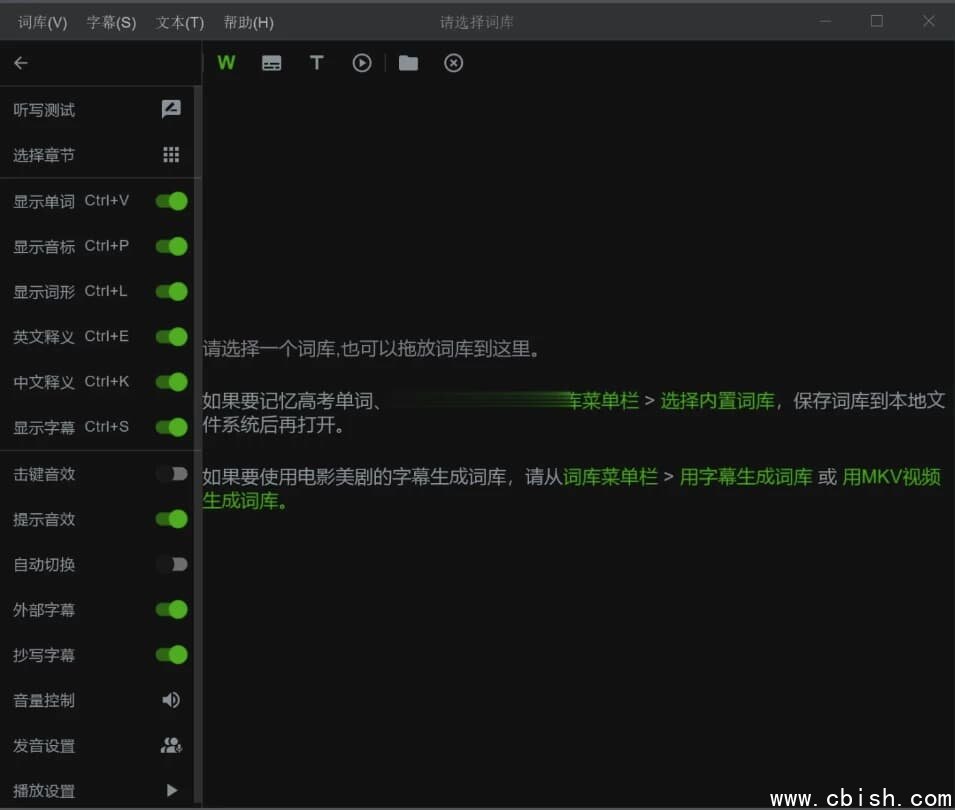Click the circular play icon in the toolbar
955x810 pixels.
(361, 62)
